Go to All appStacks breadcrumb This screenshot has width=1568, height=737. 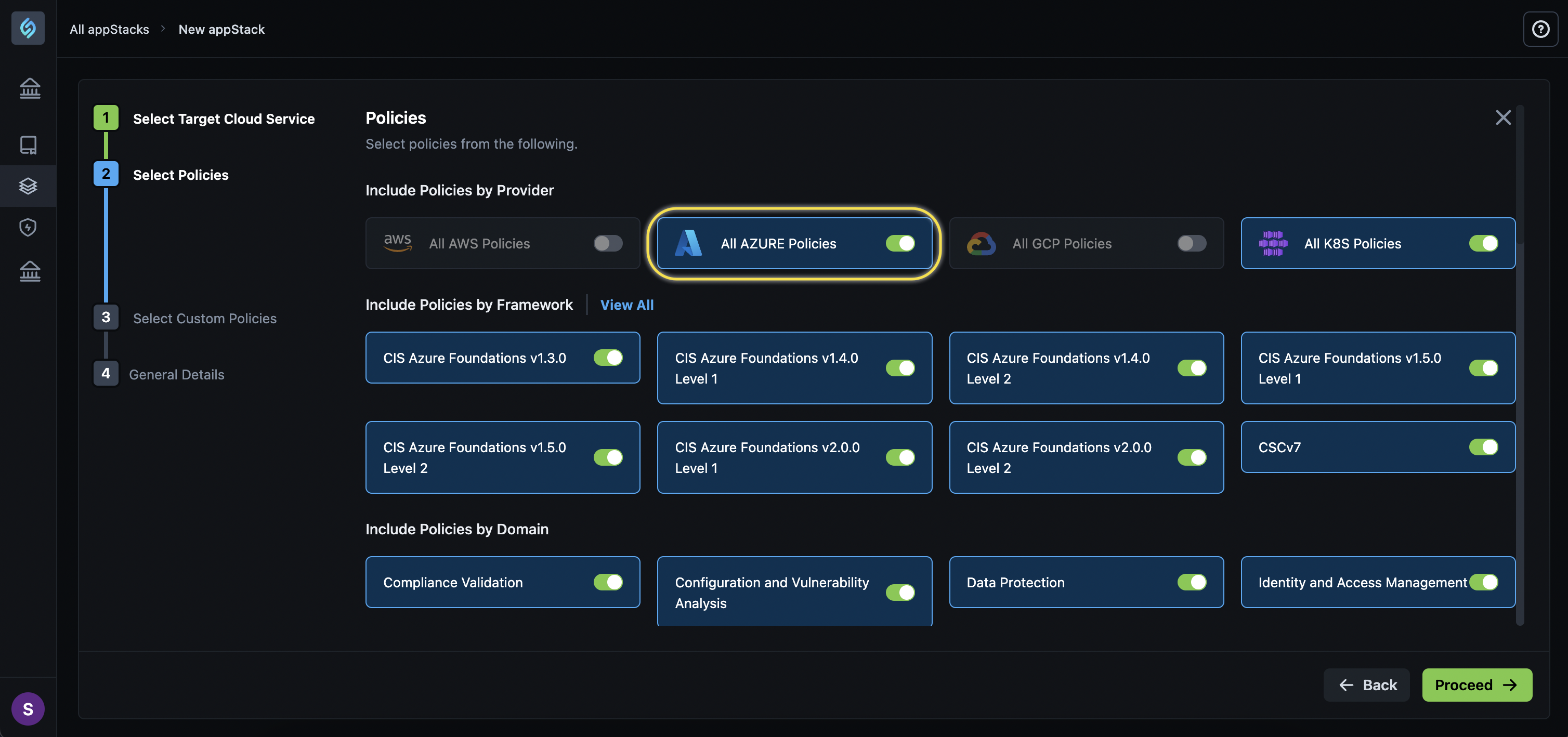point(110,29)
